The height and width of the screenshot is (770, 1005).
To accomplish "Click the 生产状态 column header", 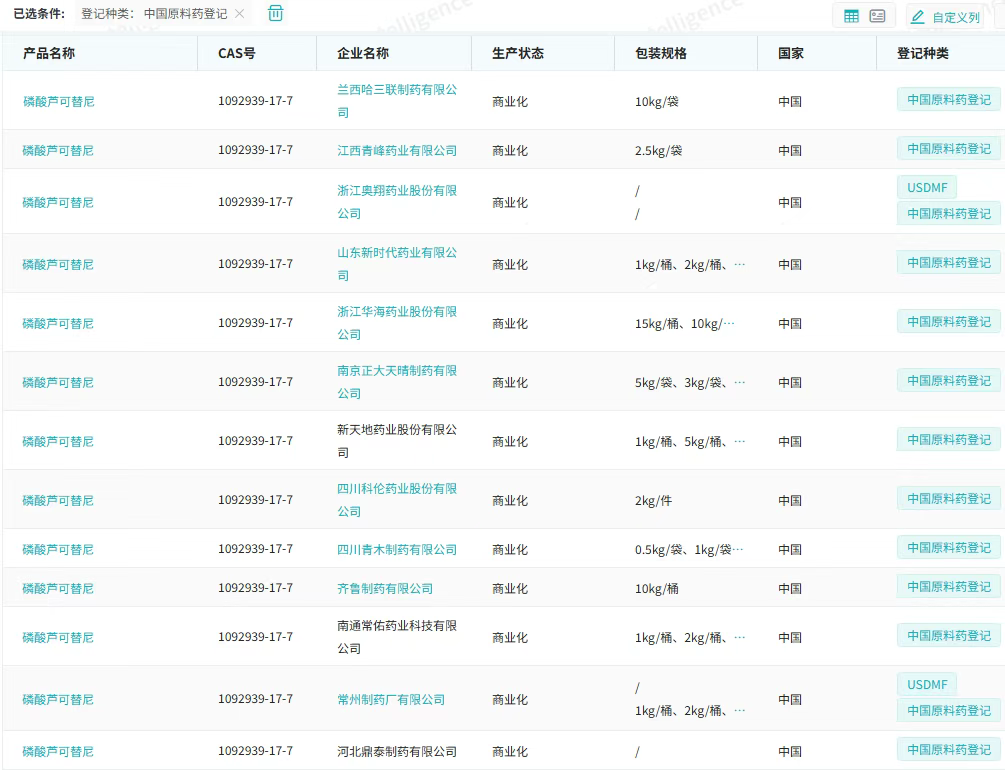I will (518, 53).
